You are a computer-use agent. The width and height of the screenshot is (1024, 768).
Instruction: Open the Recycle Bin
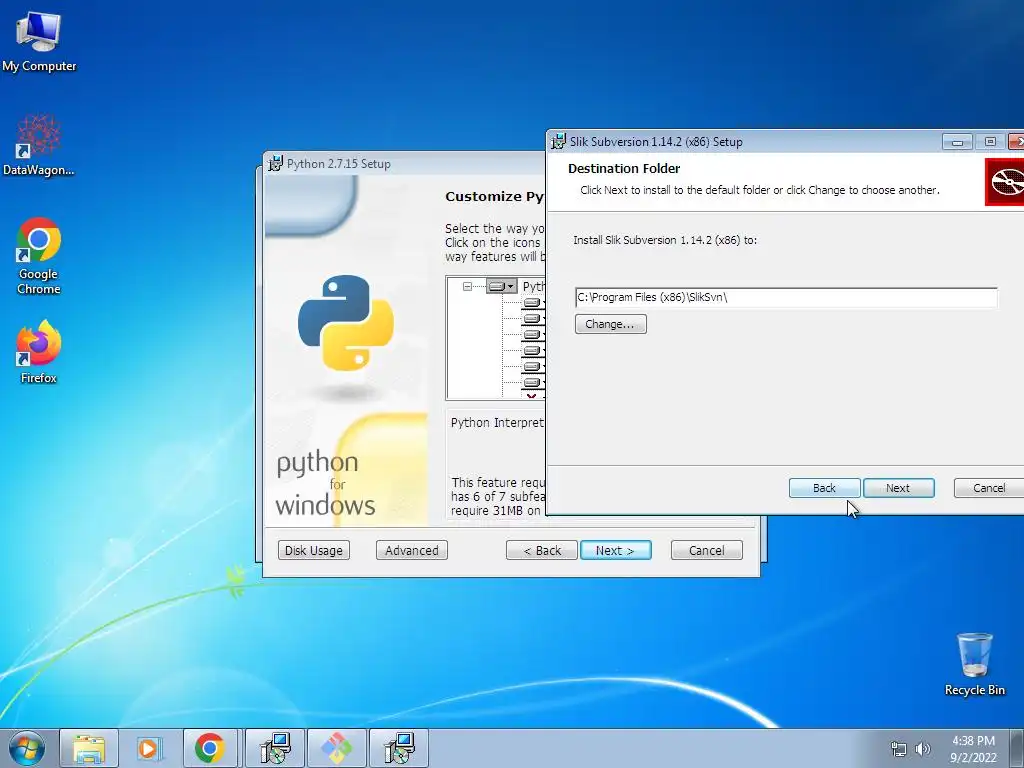pos(974,664)
